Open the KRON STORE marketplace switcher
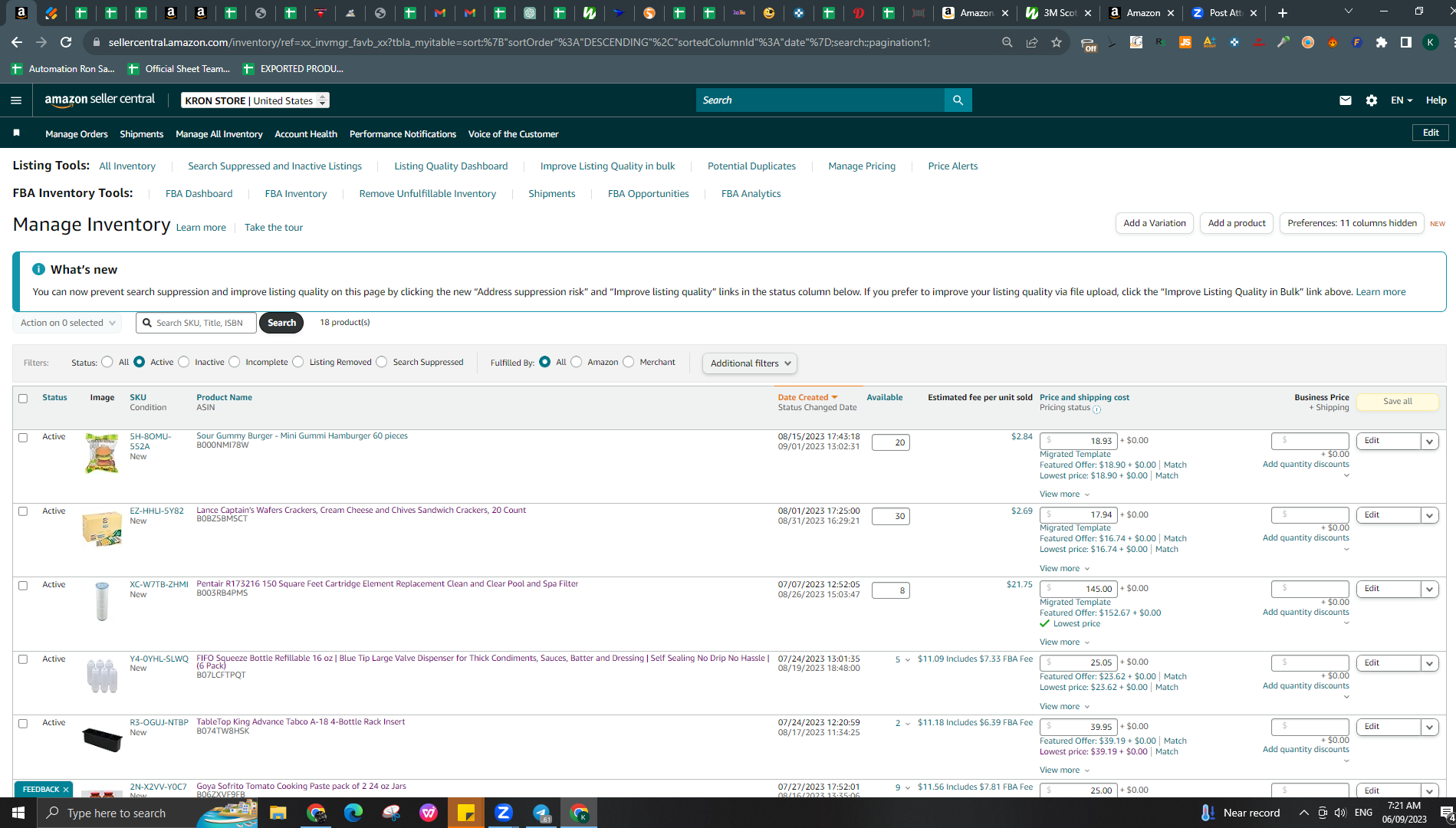 click(256, 100)
